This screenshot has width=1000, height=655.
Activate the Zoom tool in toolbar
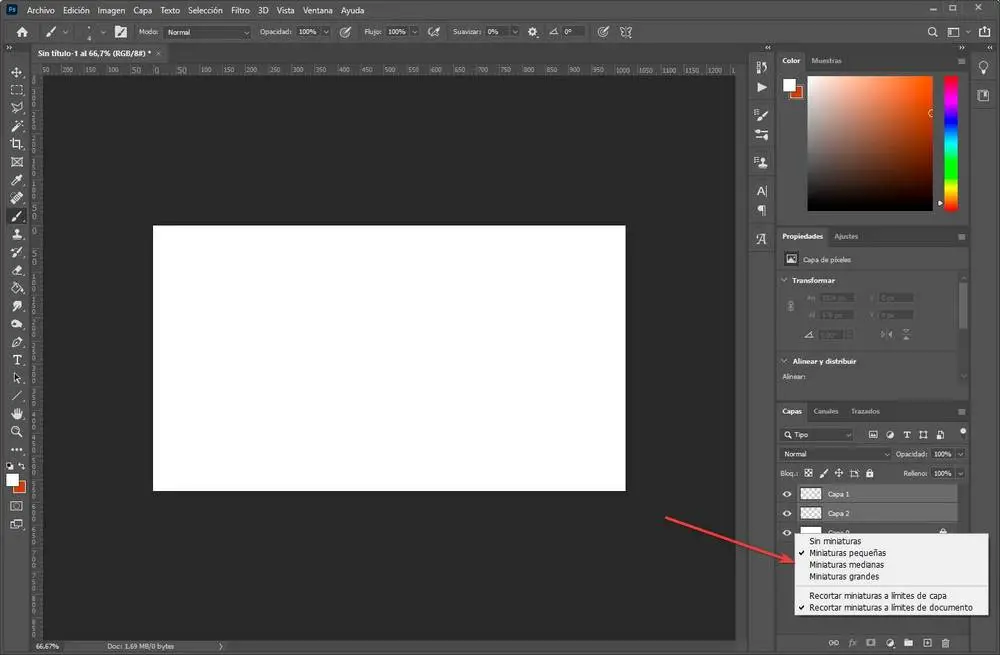click(16, 432)
